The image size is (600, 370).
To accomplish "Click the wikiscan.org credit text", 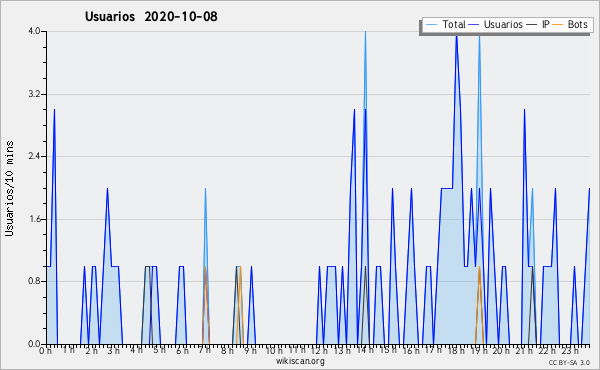I will point(300,361).
